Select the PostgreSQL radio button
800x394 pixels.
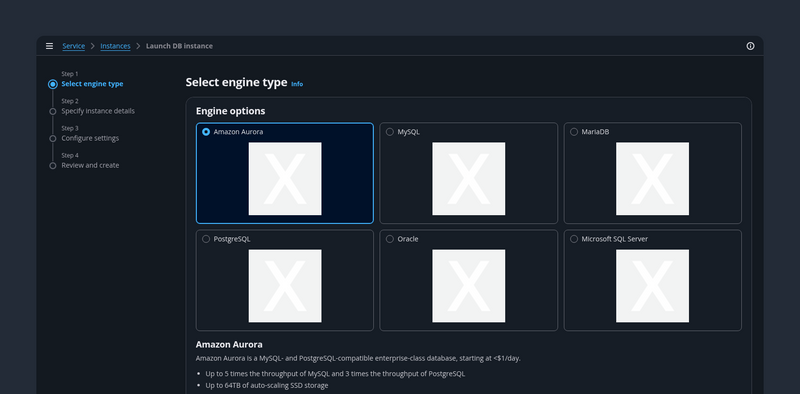pos(206,239)
